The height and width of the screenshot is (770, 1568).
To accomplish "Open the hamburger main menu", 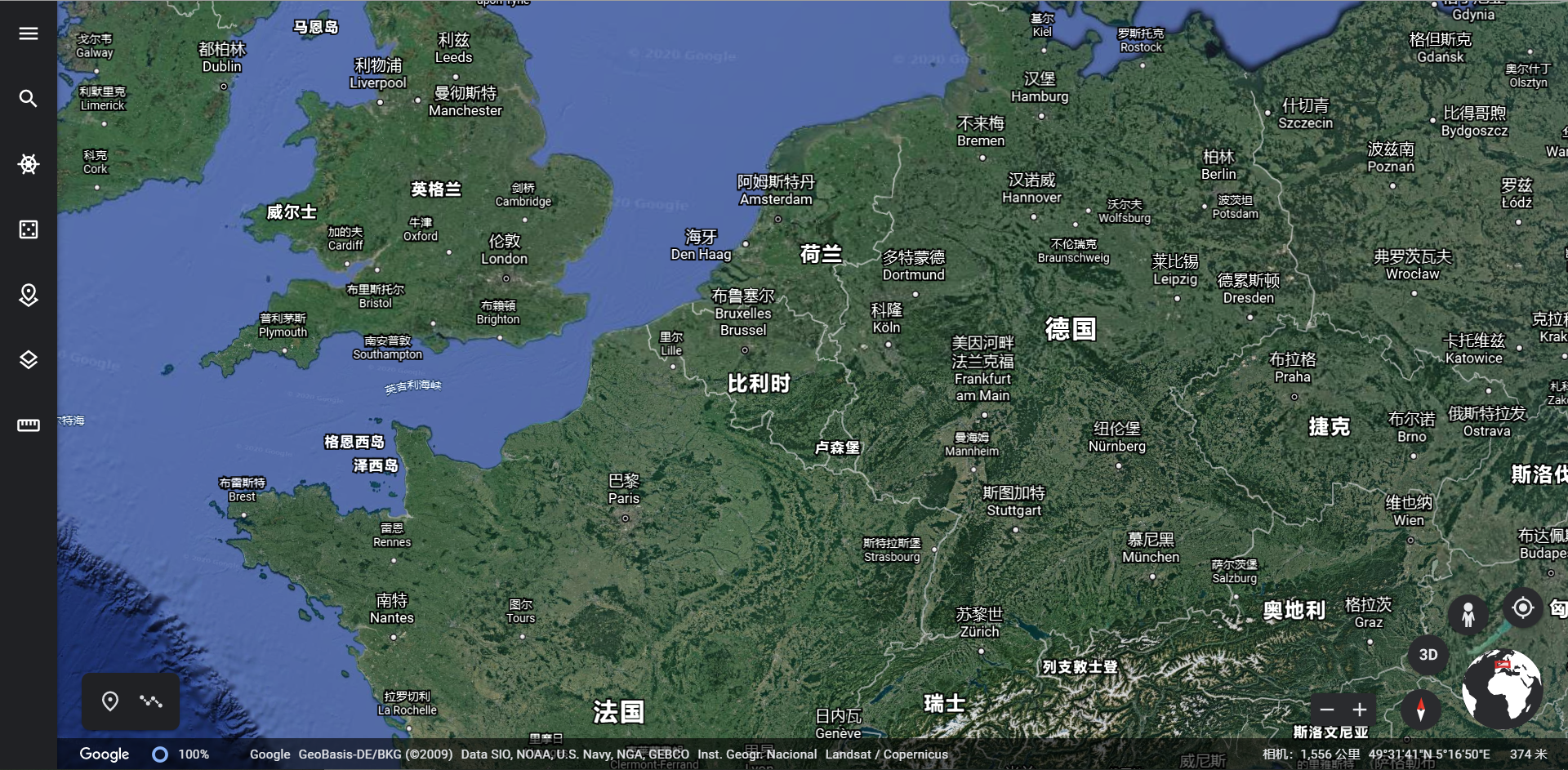I will point(29,33).
